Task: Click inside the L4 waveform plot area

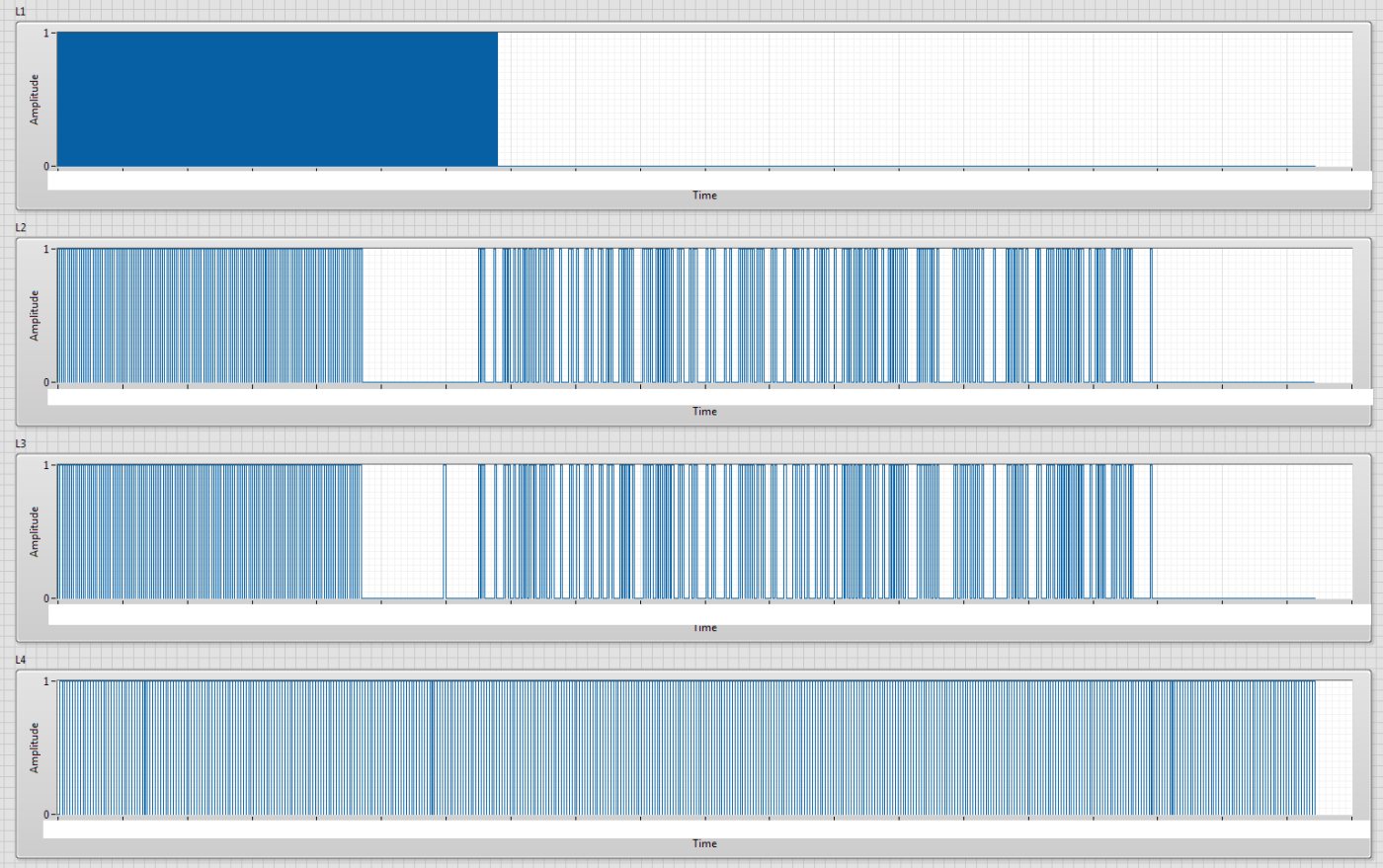Action: pyautogui.click(x=704, y=749)
